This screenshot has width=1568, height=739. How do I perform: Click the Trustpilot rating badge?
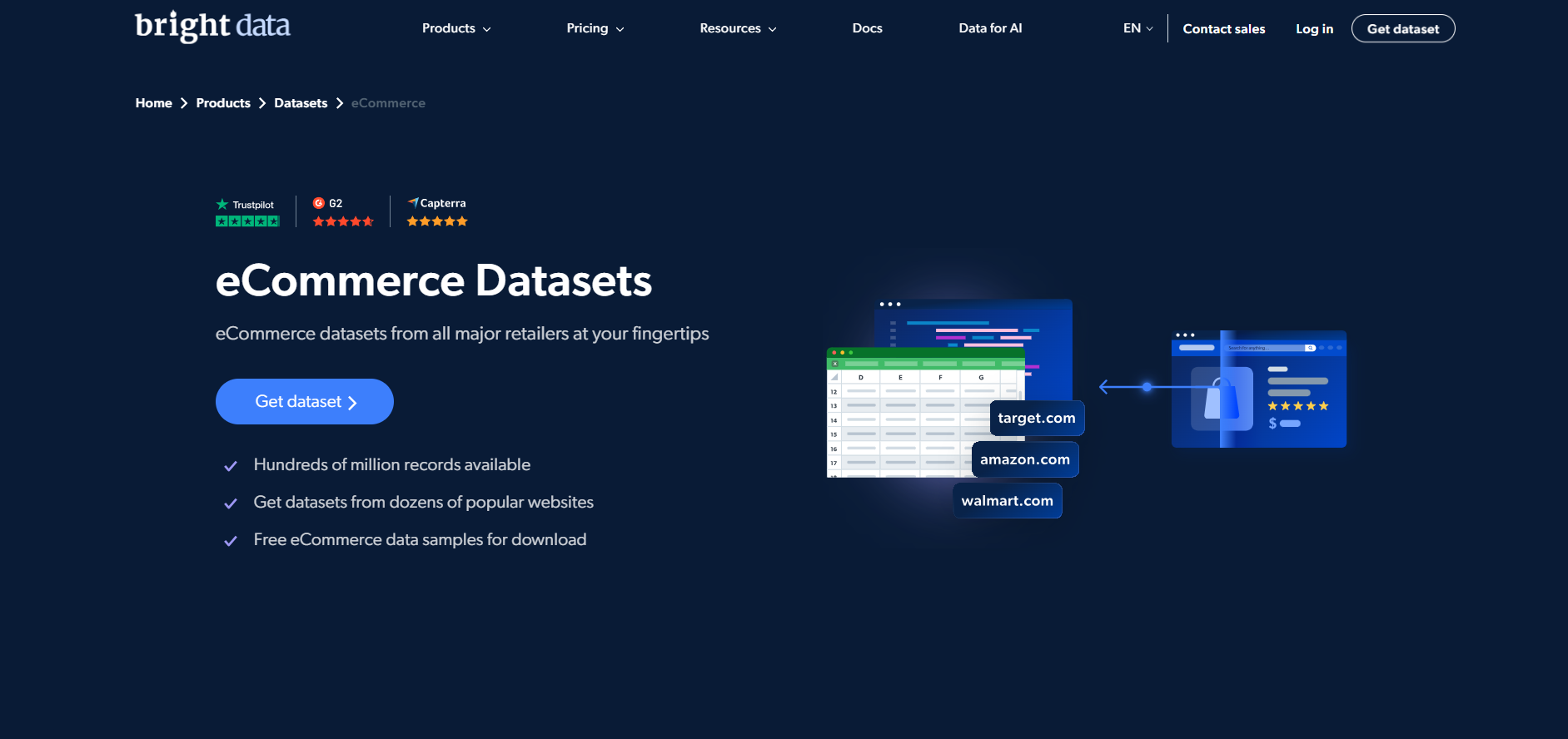(x=247, y=213)
